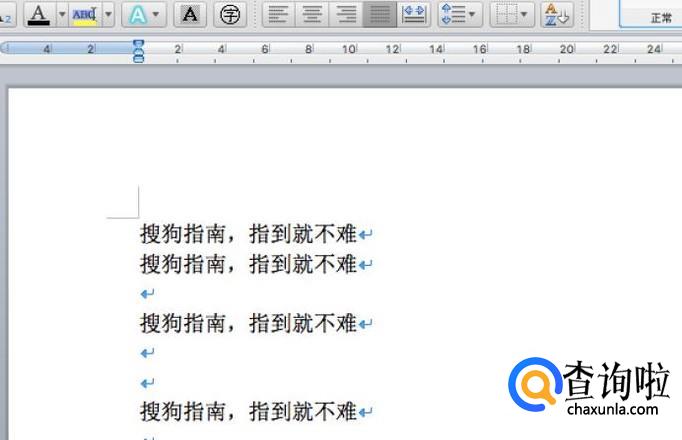
Task: Open the highlight color dropdown arrow
Action: pyautogui.click(x=109, y=15)
